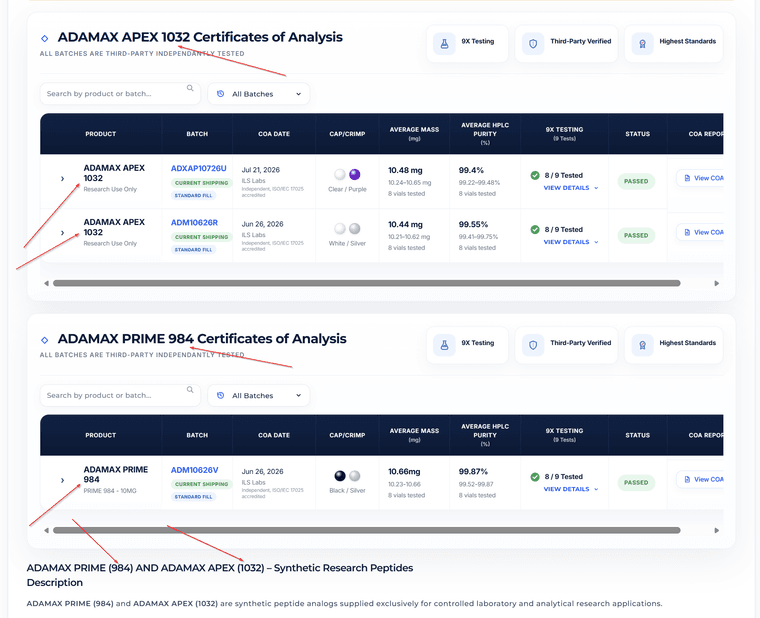Click the shield icon in PRIME 984 Third-Party Verified badge

[x=533, y=345]
